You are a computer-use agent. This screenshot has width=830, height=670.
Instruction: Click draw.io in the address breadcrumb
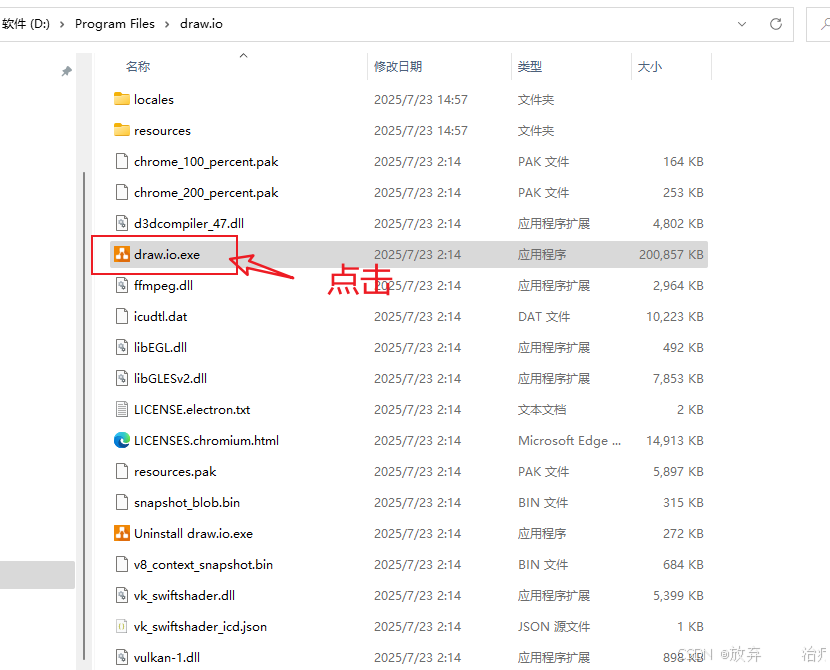[201, 24]
